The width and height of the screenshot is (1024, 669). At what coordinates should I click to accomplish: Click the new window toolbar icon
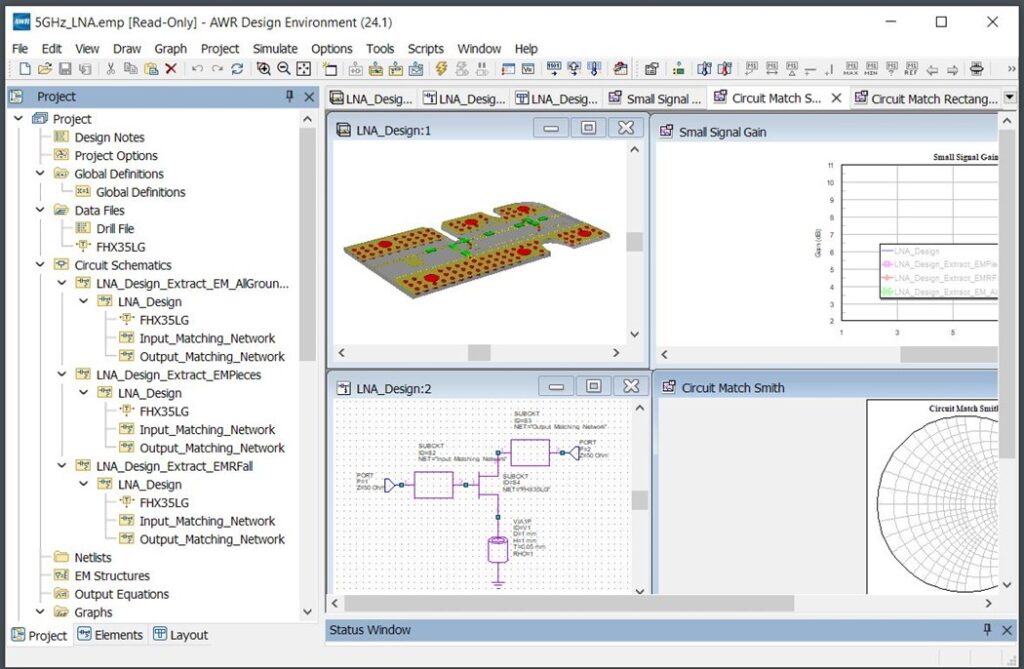point(330,69)
